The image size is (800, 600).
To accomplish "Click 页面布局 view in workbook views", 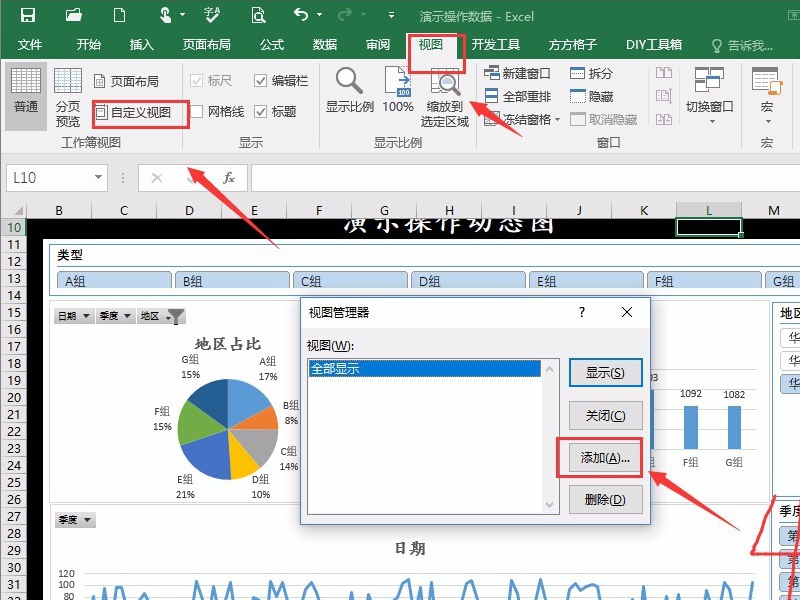I will pyautogui.click(x=127, y=81).
